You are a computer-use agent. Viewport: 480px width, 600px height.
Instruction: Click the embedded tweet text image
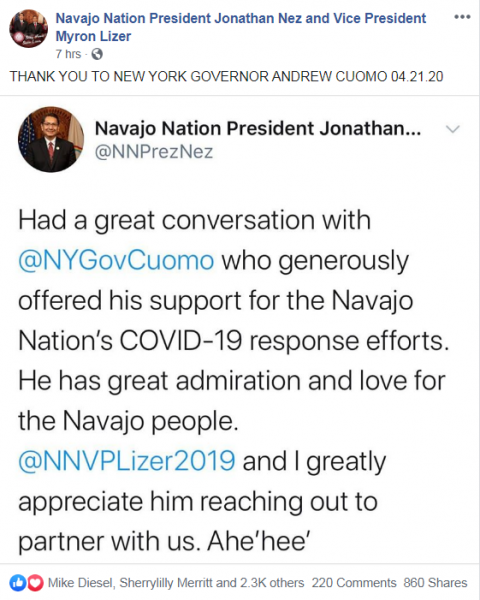coord(240,329)
